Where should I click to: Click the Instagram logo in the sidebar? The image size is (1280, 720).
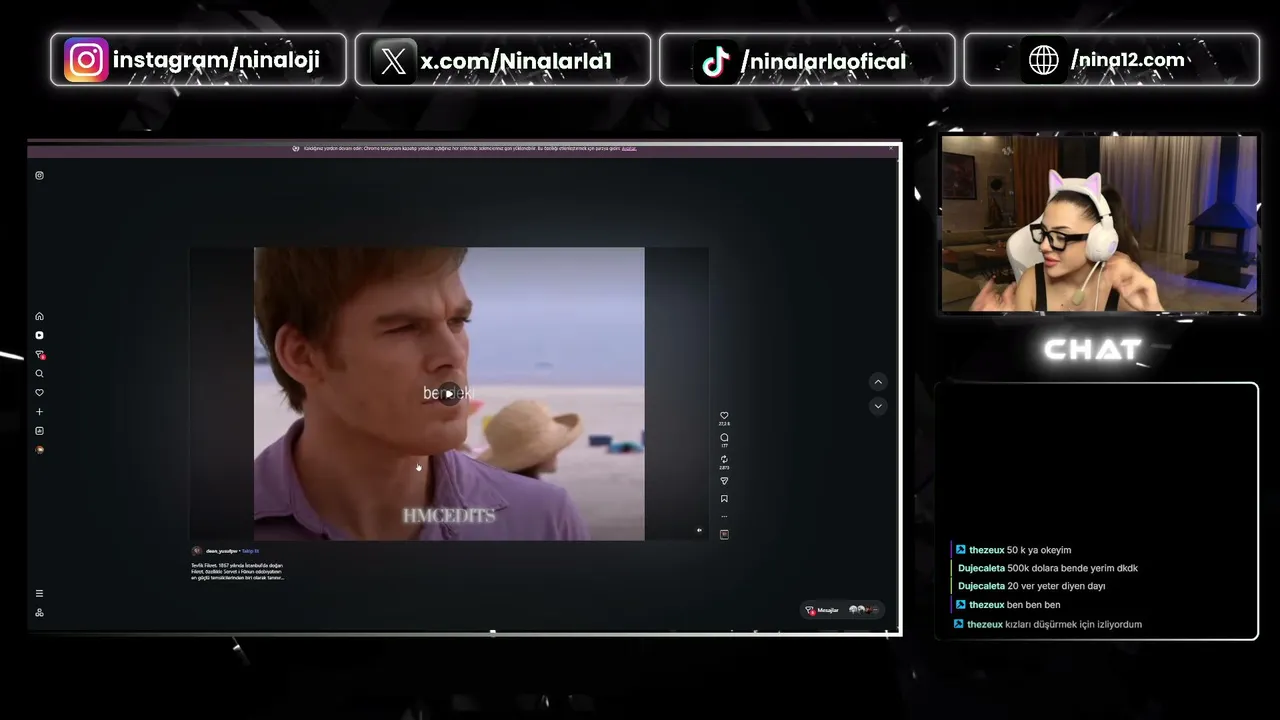coord(40,176)
